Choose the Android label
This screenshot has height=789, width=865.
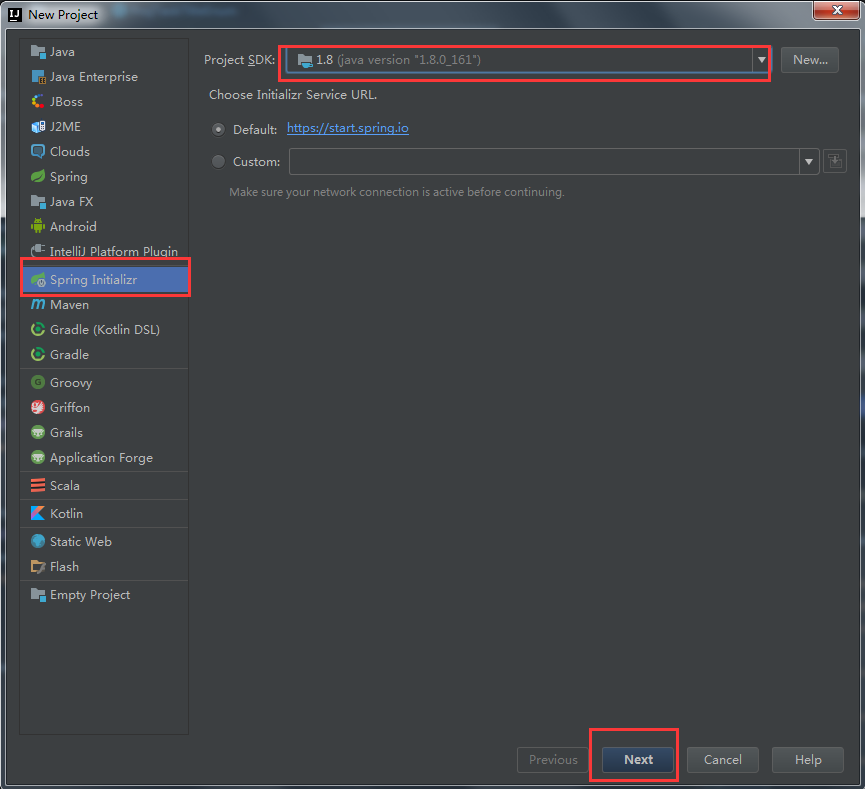[x=73, y=227]
